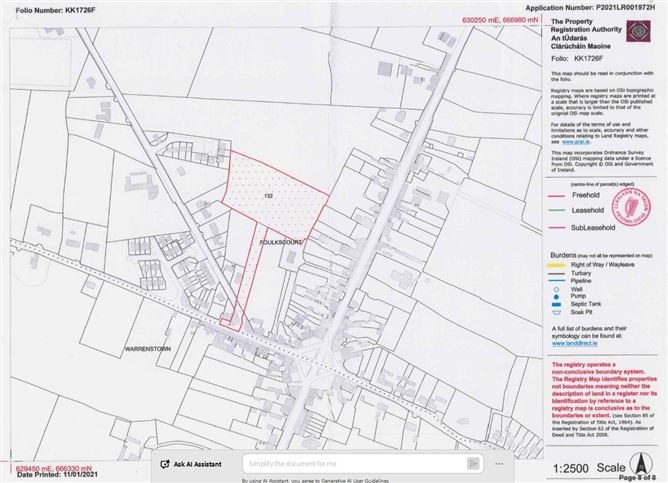The width and height of the screenshot is (668, 483).
Task: Click the Septic Tank legend symbol
Action: click(556, 304)
